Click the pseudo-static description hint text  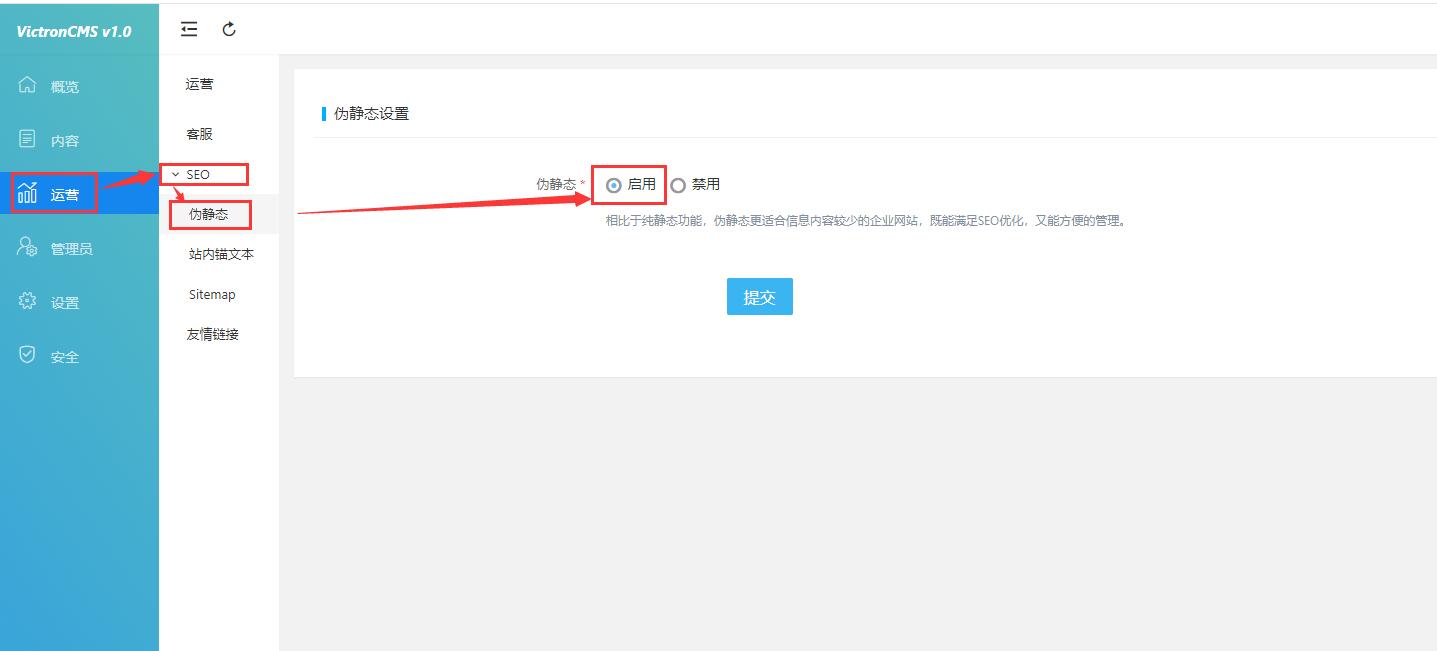click(x=866, y=221)
